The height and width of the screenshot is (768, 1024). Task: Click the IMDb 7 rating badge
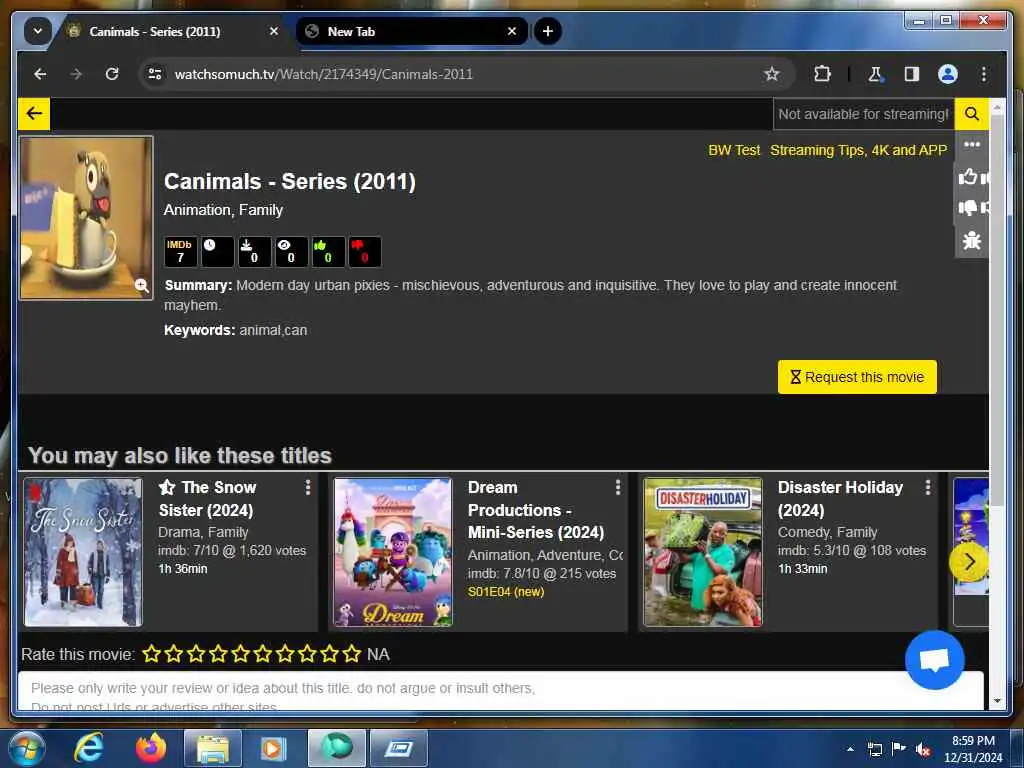coord(180,251)
